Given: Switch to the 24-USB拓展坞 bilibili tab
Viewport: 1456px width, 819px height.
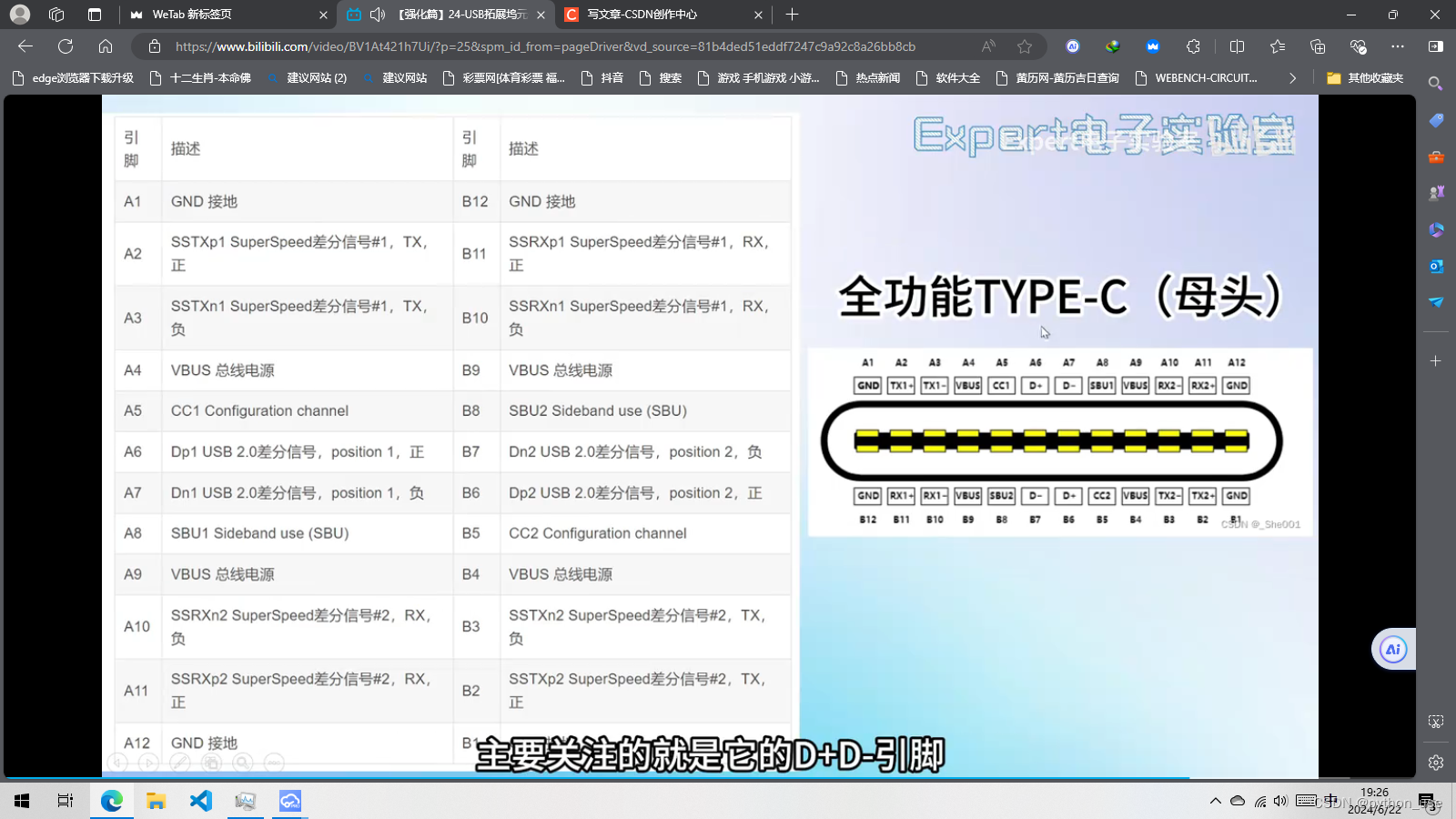Looking at the screenshot, I should (x=446, y=15).
